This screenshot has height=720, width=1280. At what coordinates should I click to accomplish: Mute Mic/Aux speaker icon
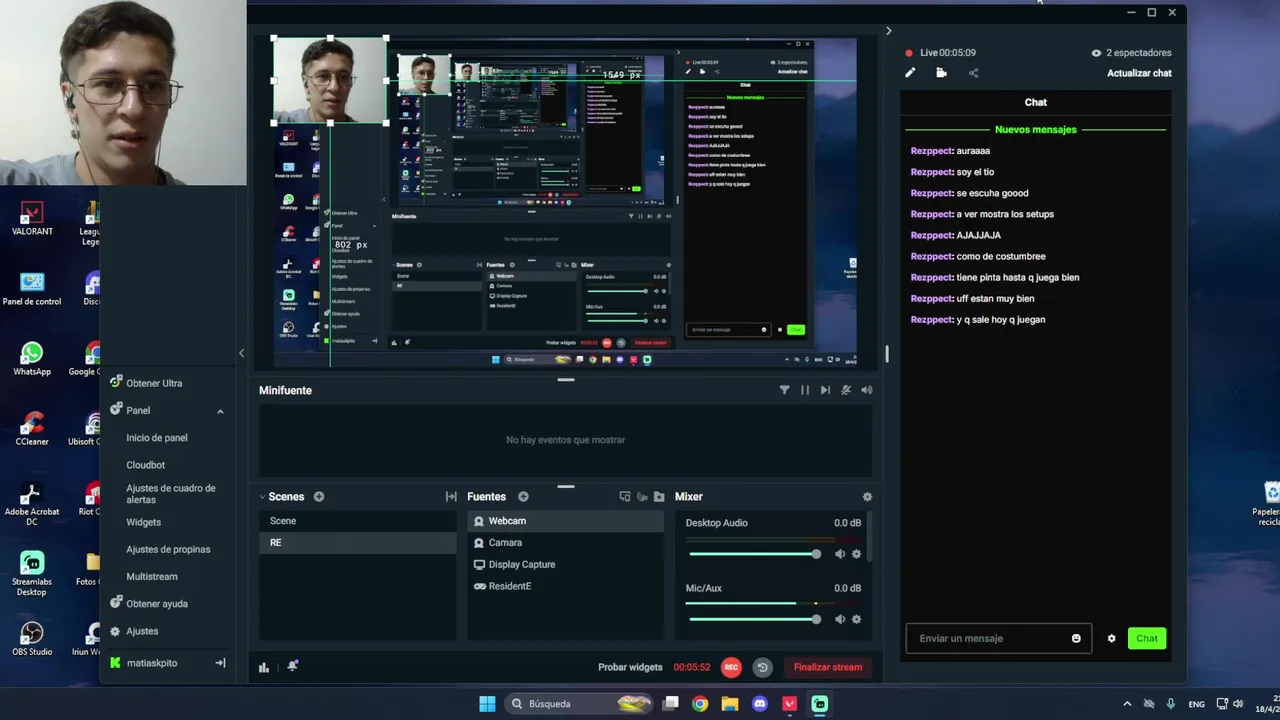(840, 619)
